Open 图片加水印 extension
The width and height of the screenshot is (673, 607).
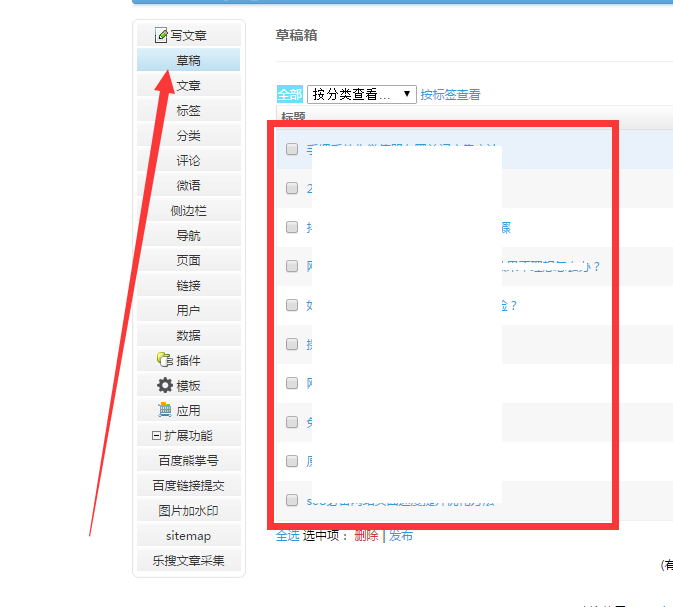coord(188,510)
